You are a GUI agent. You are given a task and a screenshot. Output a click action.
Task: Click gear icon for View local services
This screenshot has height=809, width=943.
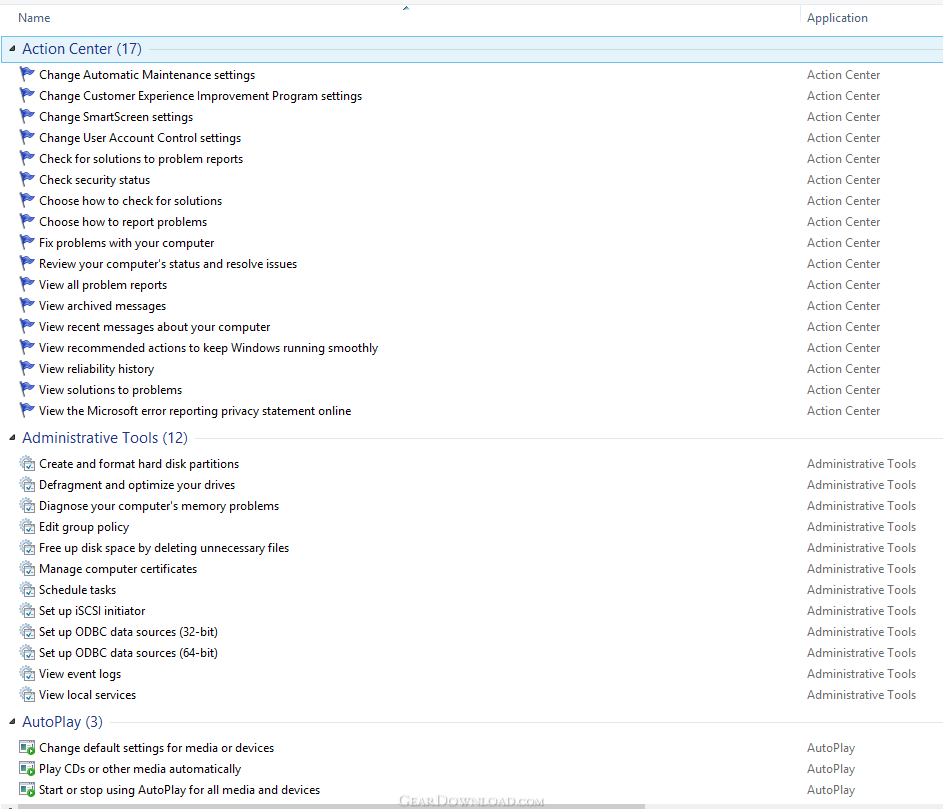[x=27, y=695]
